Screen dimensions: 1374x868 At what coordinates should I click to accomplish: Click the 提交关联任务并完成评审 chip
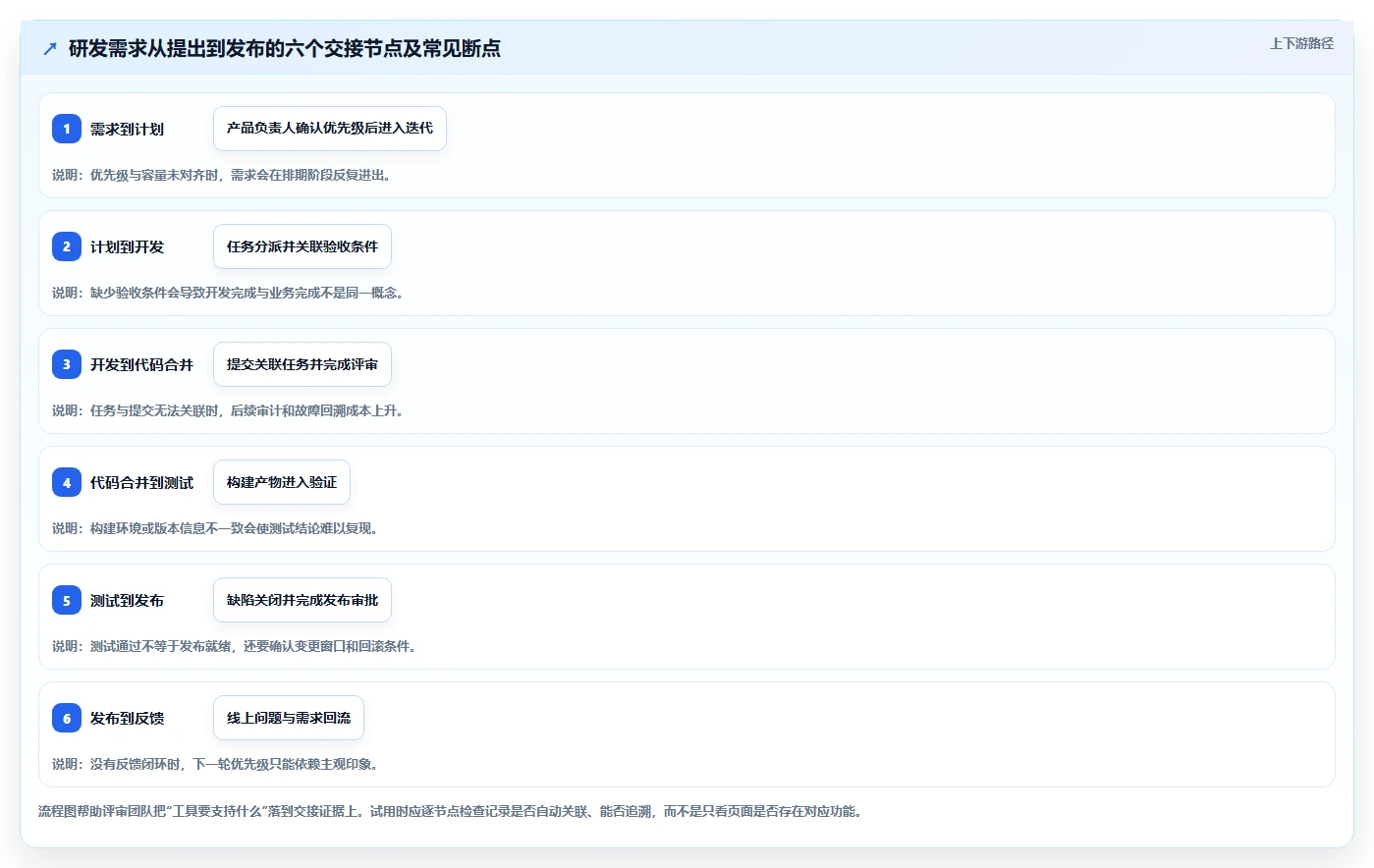coord(302,364)
